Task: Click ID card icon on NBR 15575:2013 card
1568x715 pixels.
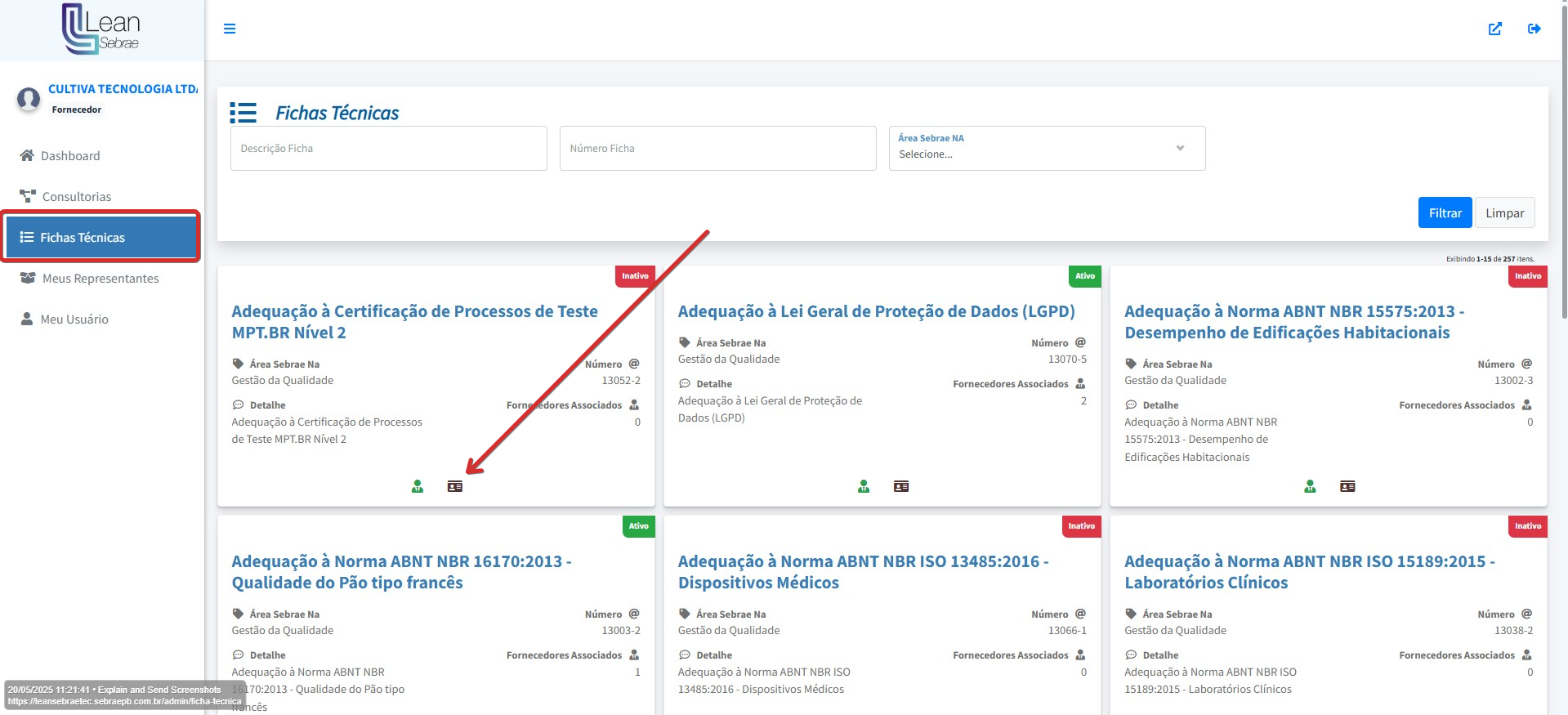Action: [1347, 486]
